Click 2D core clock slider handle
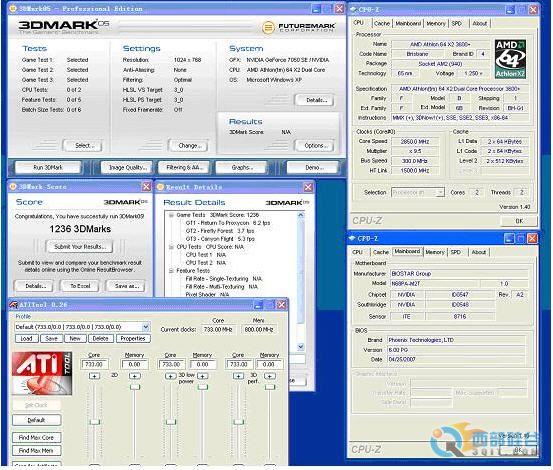The image size is (553, 470). click(95, 422)
